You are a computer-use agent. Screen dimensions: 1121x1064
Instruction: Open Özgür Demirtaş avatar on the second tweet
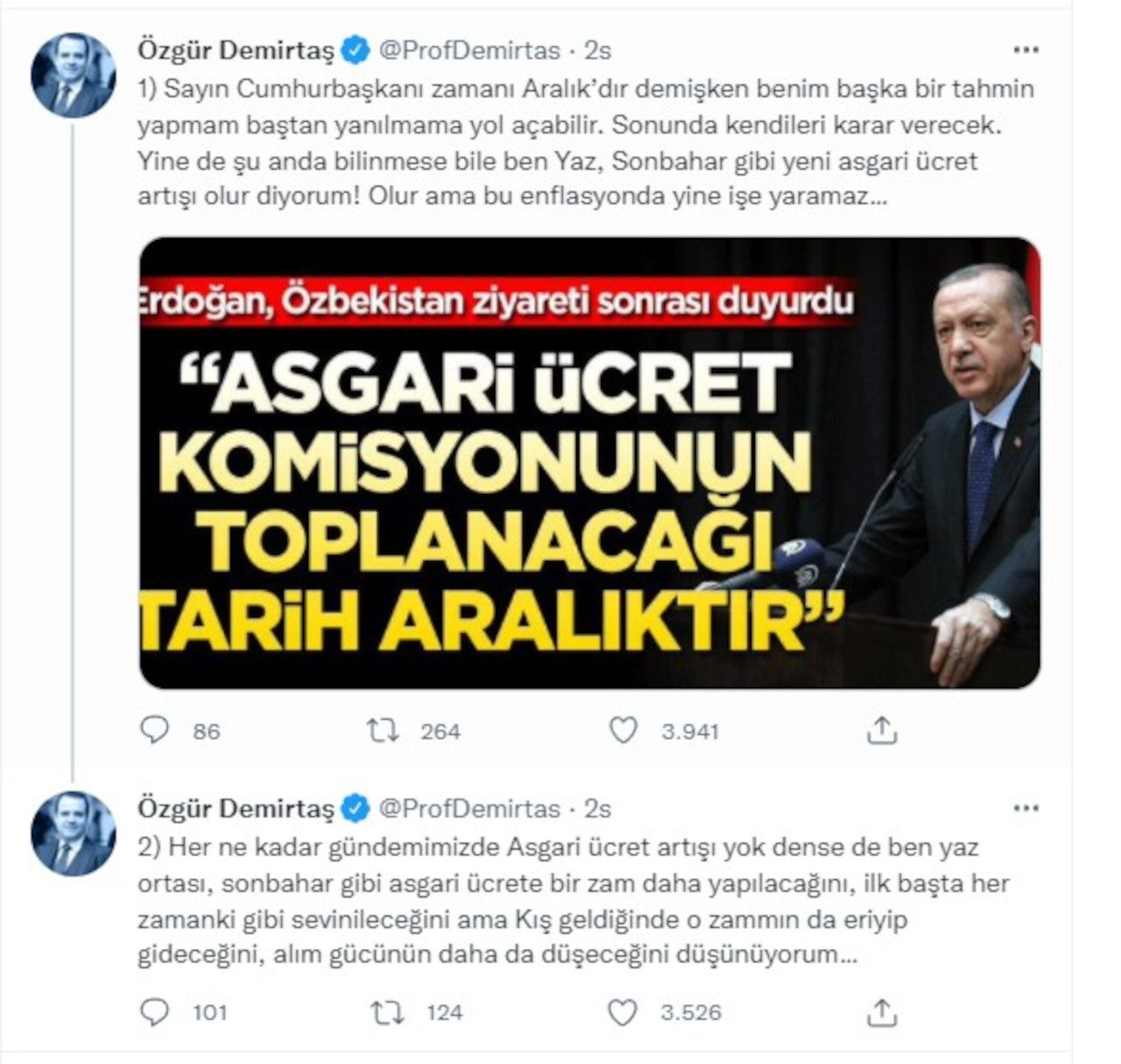pyautogui.click(x=74, y=834)
